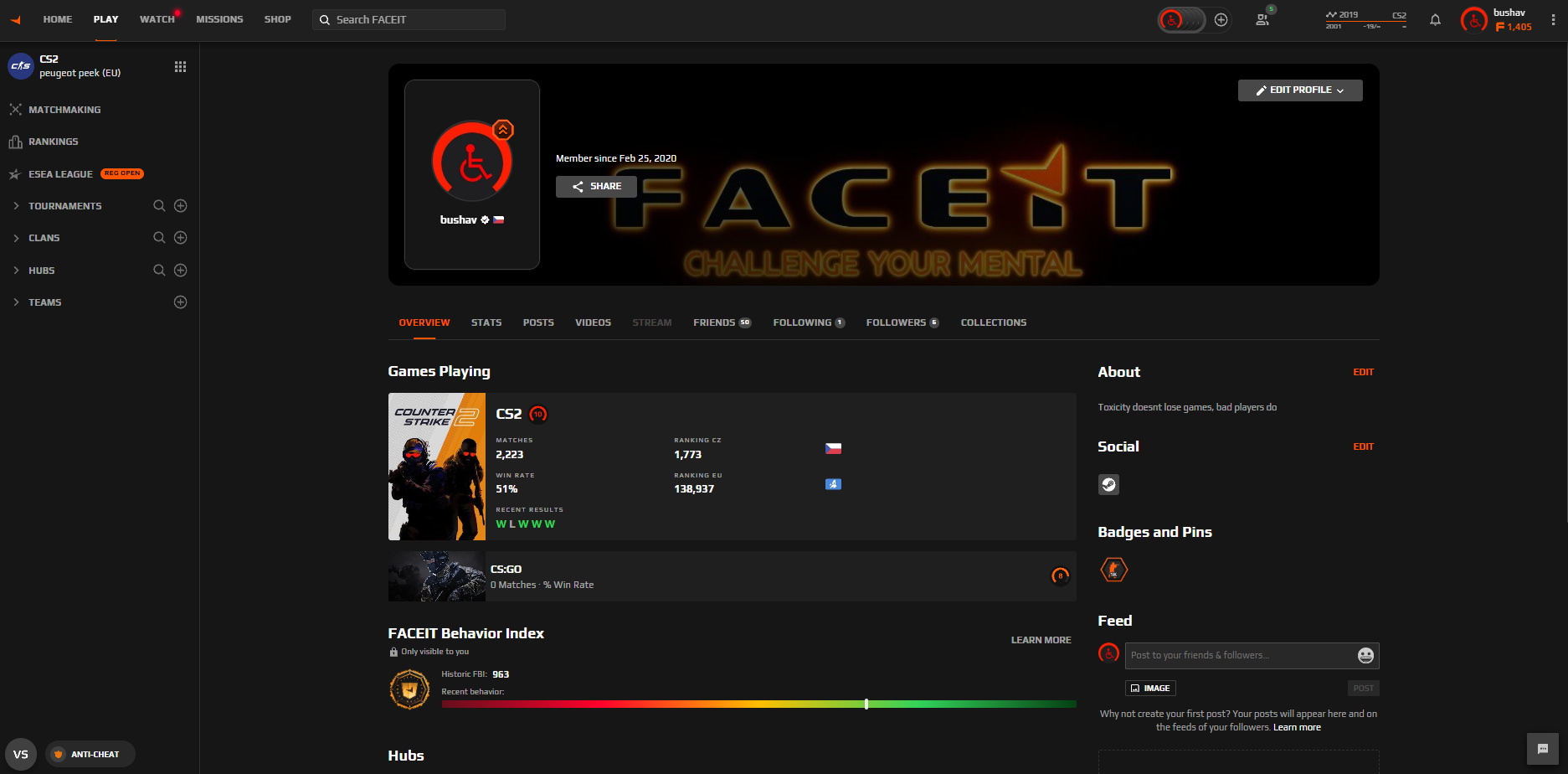Open the Play menu
The image size is (1568, 774).
[105, 19]
